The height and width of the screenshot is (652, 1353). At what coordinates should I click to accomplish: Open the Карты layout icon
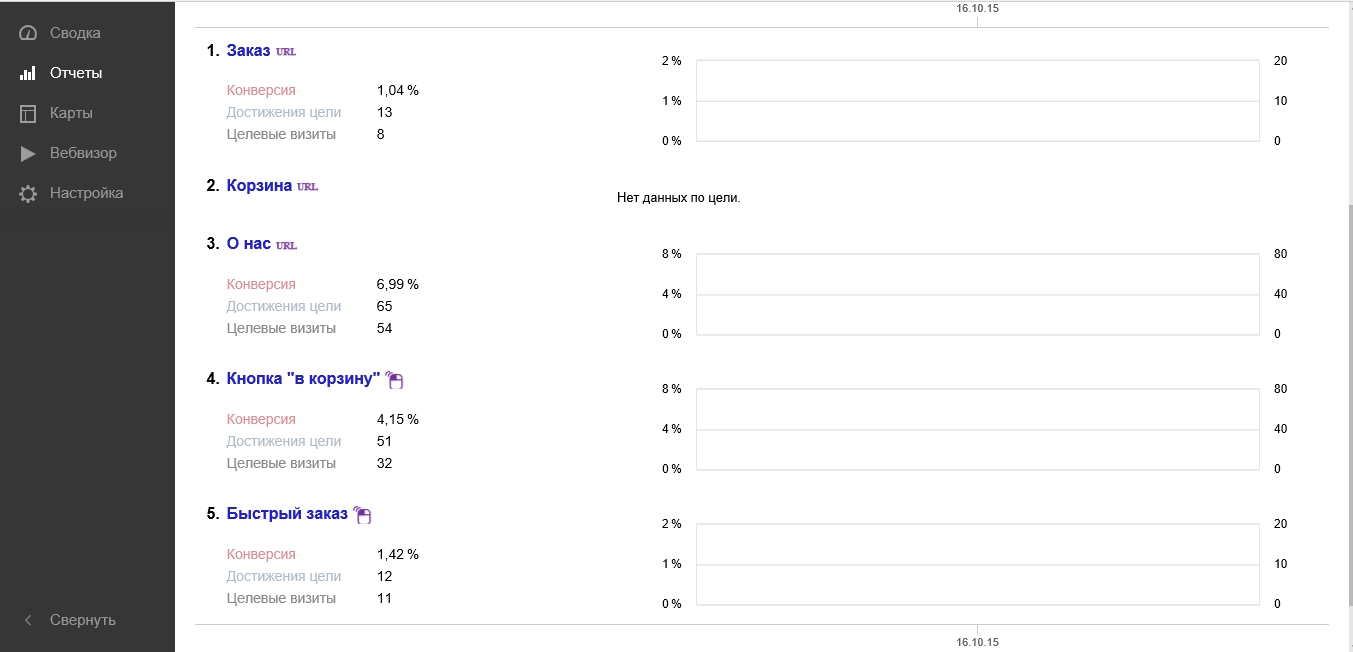pyautogui.click(x=28, y=113)
